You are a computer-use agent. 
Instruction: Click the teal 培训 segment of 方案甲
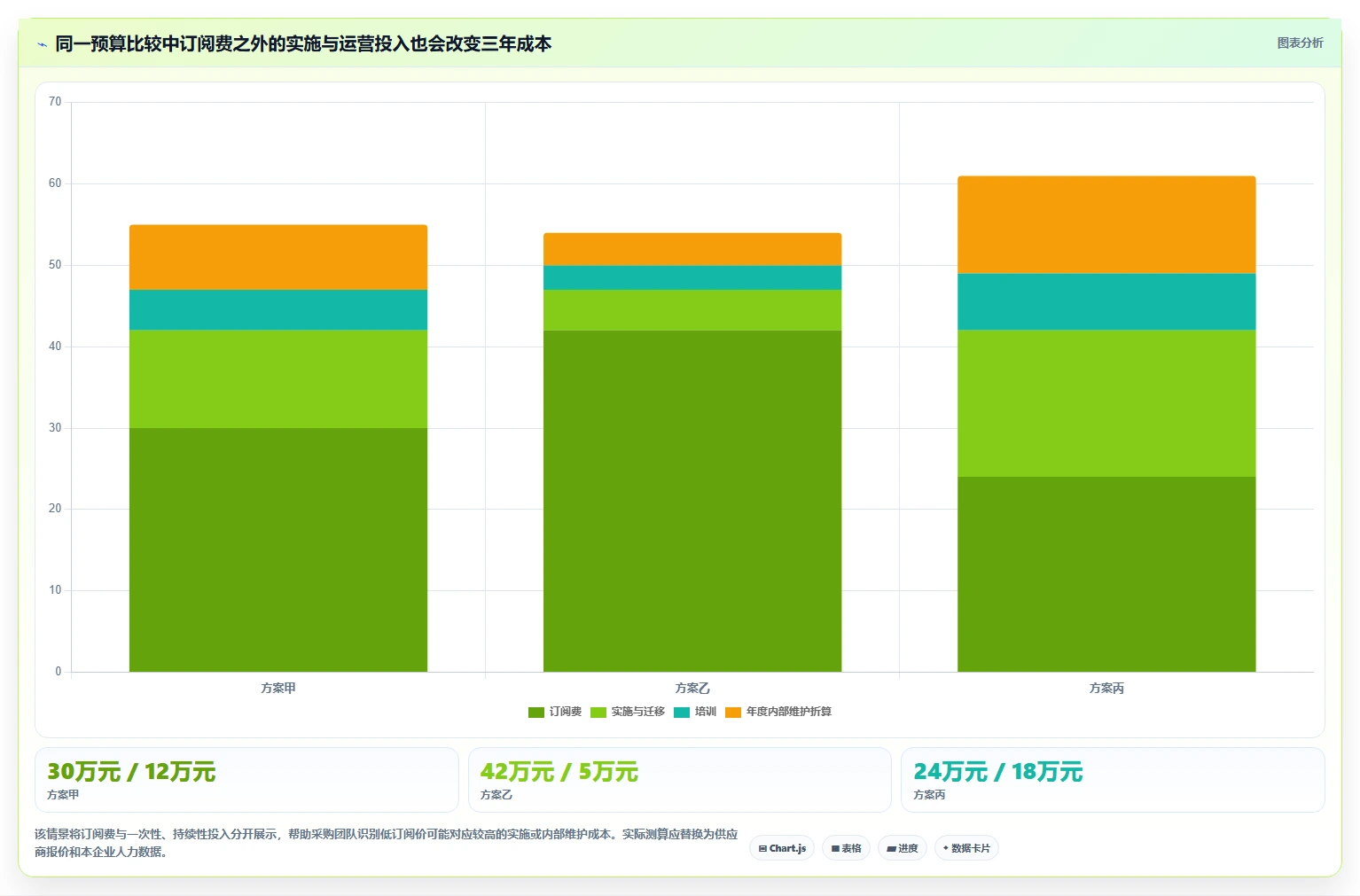(x=278, y=310)
